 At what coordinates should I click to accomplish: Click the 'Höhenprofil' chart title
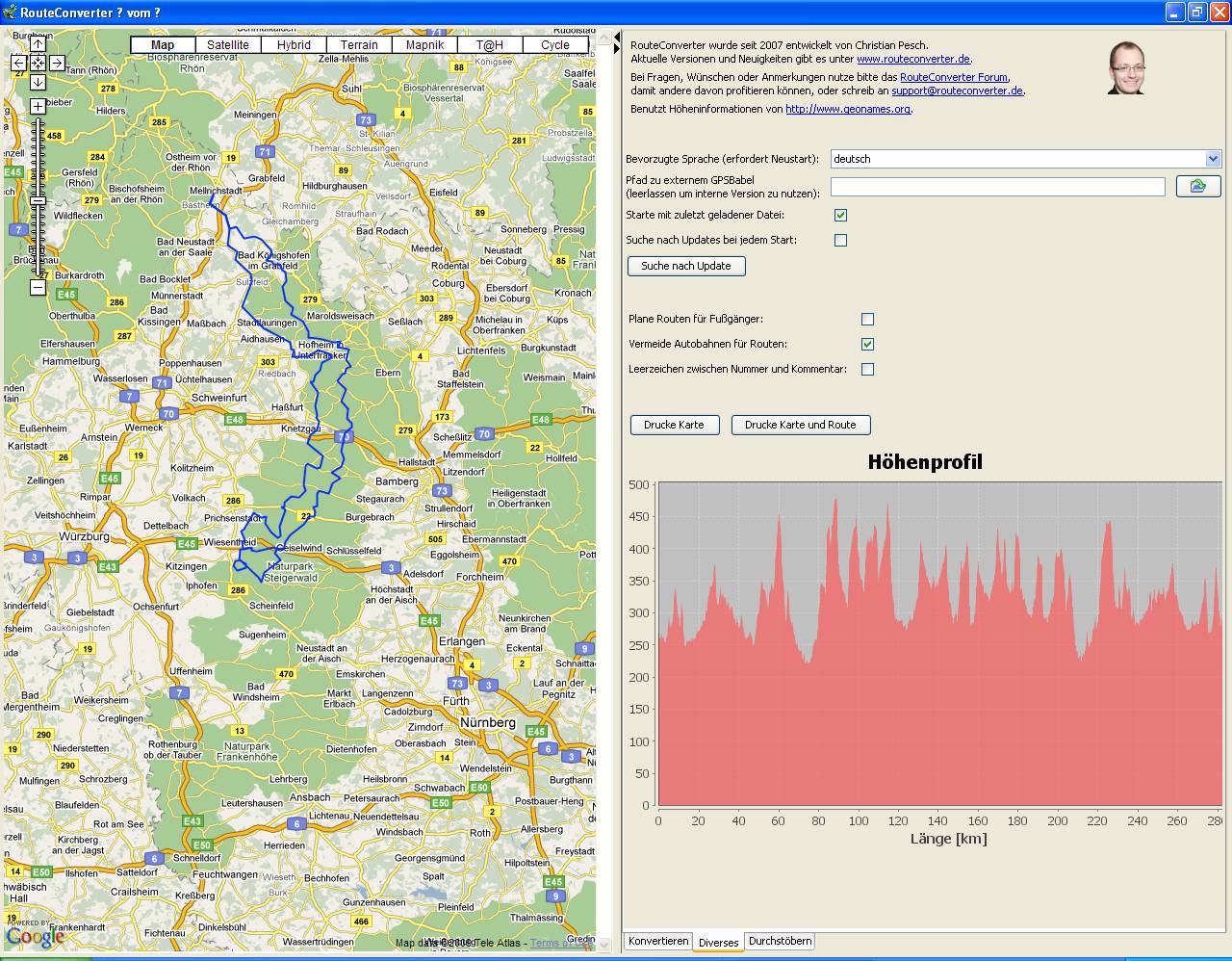[x=925, y=462]
